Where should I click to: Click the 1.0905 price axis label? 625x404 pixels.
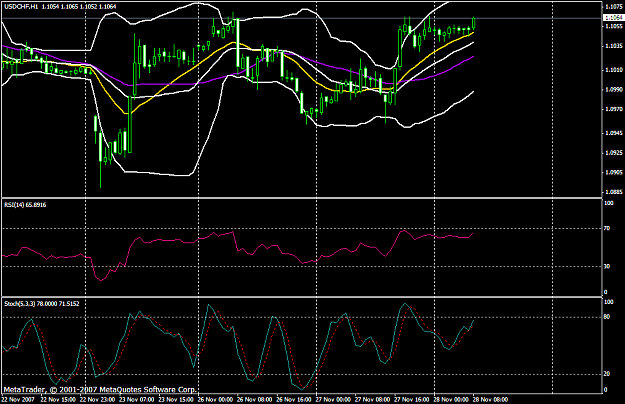coord(614,173)
